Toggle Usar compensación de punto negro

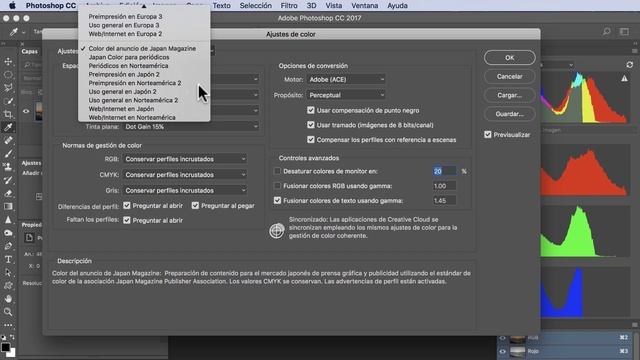point(311,110)
